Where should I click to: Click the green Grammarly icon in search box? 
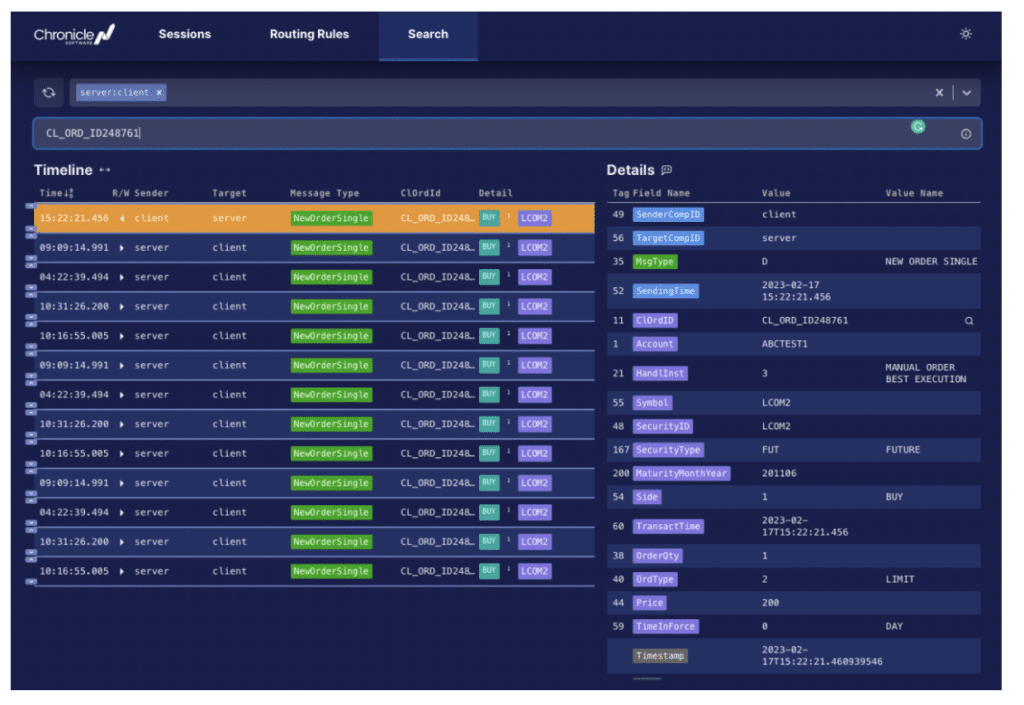pyautogui.click(x=918, y=127)
